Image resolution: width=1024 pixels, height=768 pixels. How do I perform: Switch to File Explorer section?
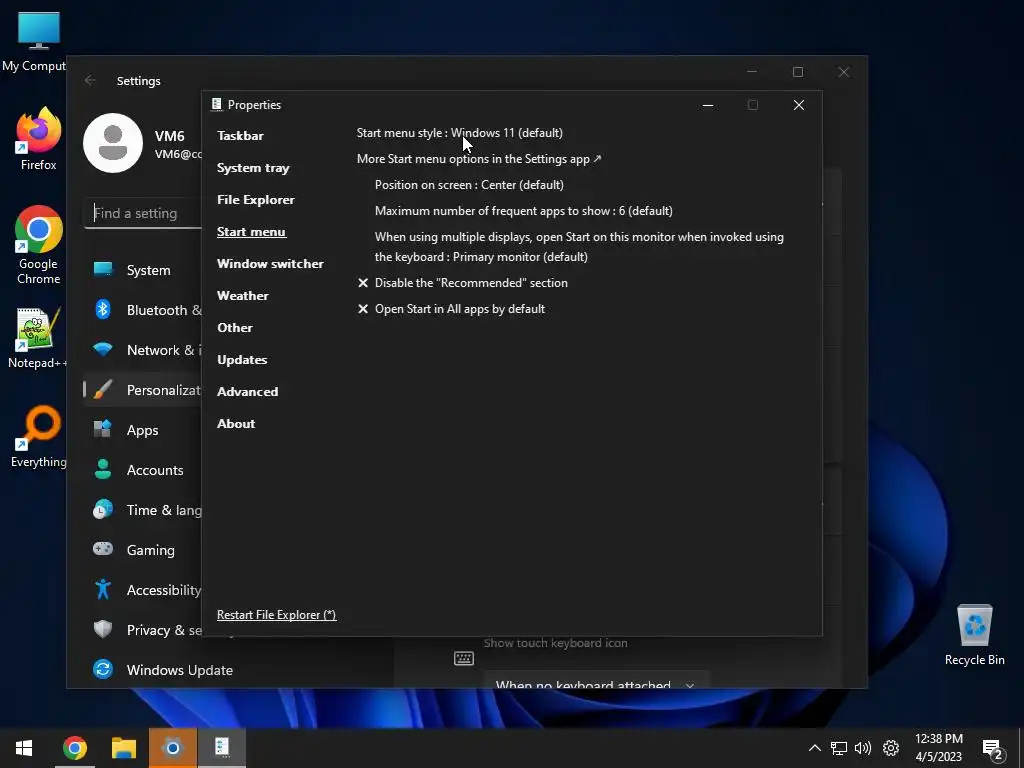[255, 200]
